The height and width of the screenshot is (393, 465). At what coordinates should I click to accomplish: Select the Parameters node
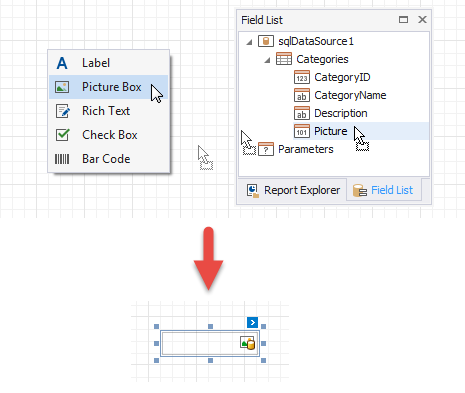tap(306, 149)
